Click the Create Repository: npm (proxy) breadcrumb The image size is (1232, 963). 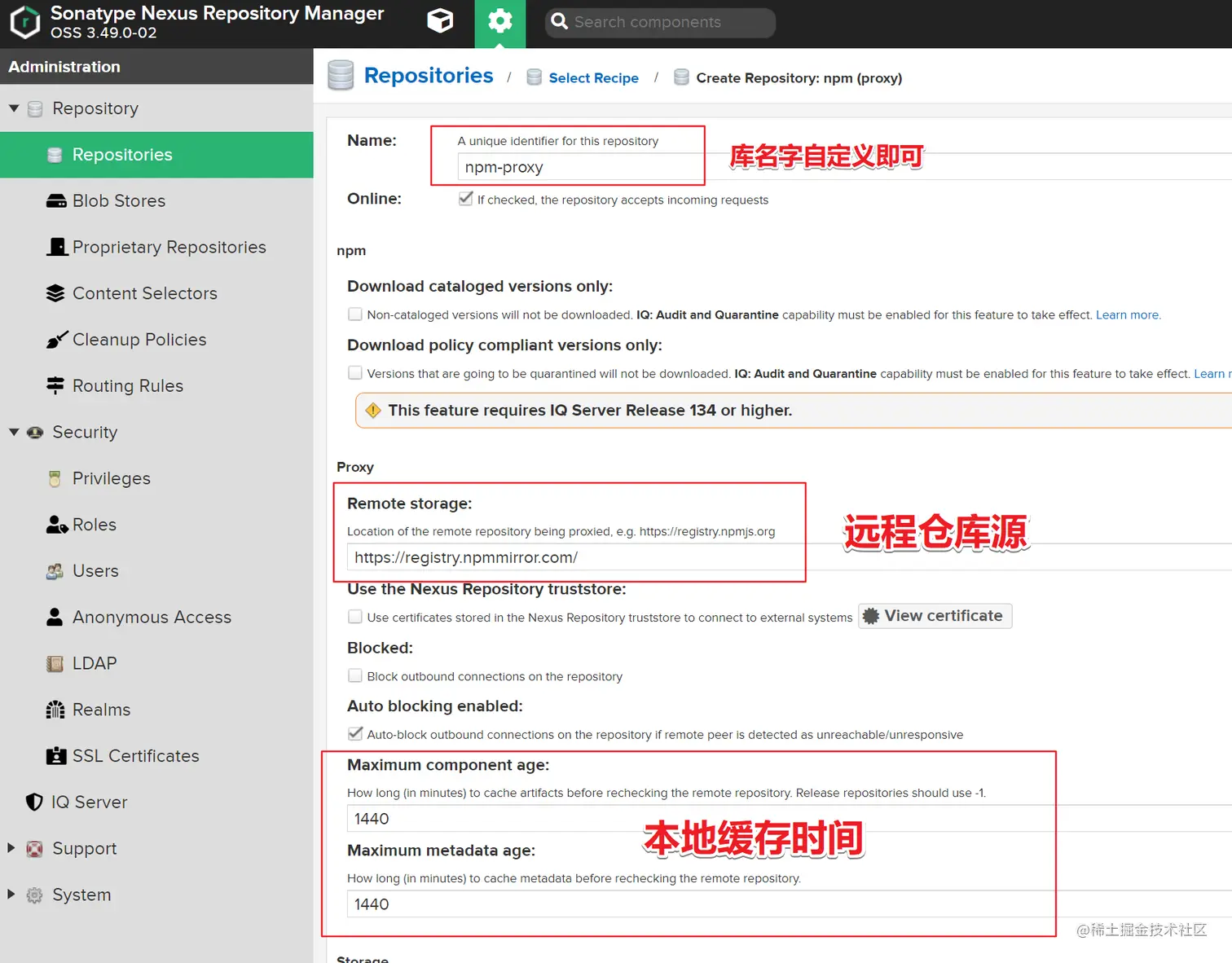[x=799, y=78]
